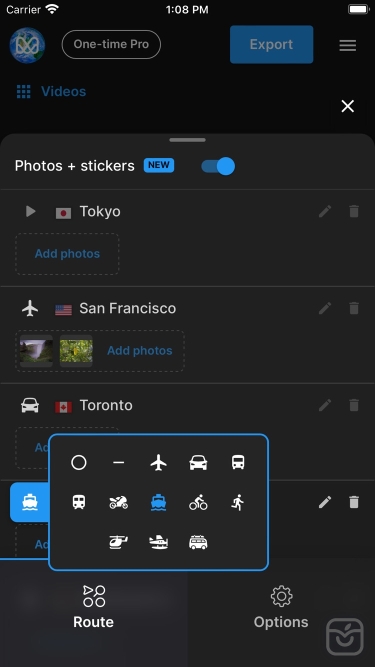
Task: Toggle the Photos + stickers switch
Action: 218,166
